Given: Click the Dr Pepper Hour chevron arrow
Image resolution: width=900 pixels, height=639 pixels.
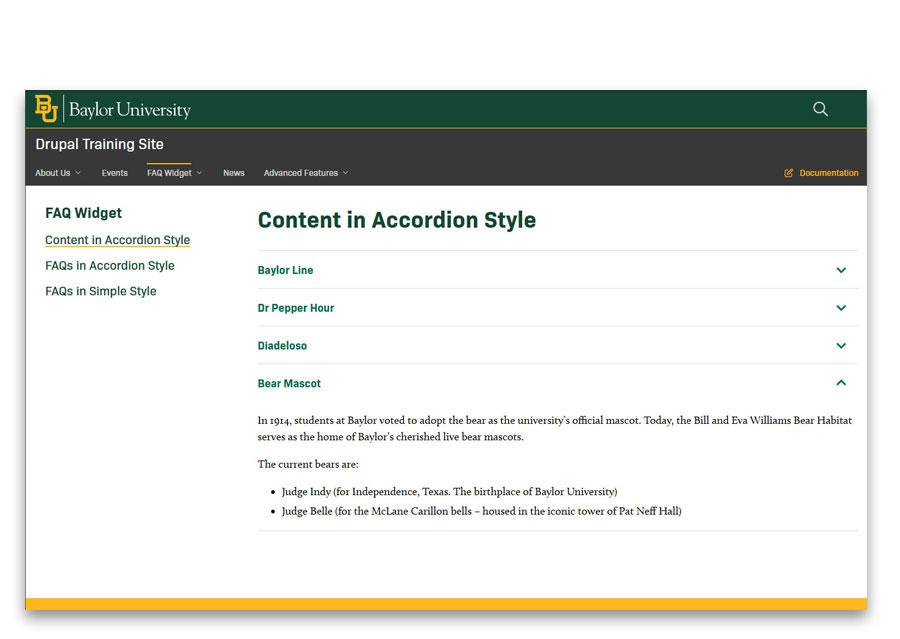Looking at the screenshot, I should tap(841, 308).
